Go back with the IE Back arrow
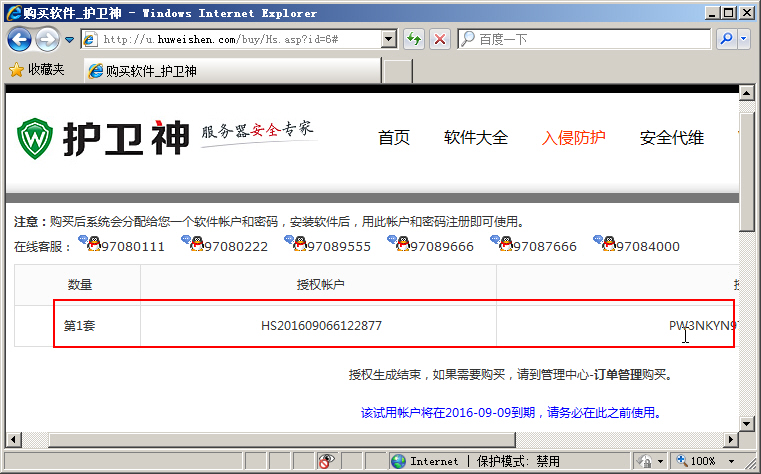 pyautogui.click(x=19, y=39)
